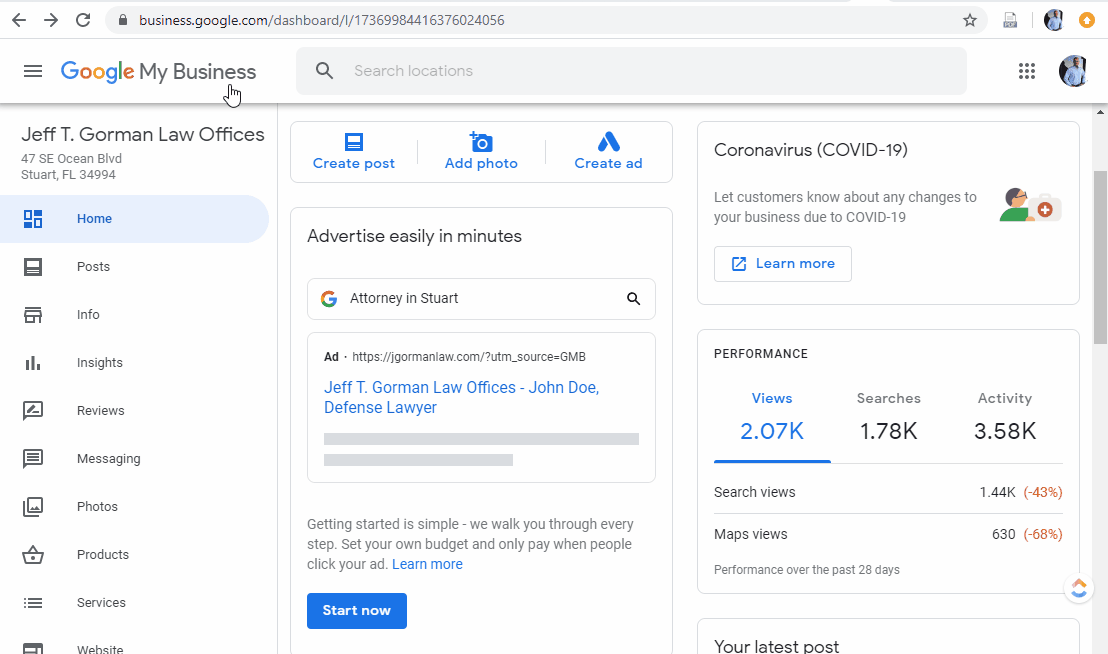Click the magnifier in ad preview

coord(633,299)
